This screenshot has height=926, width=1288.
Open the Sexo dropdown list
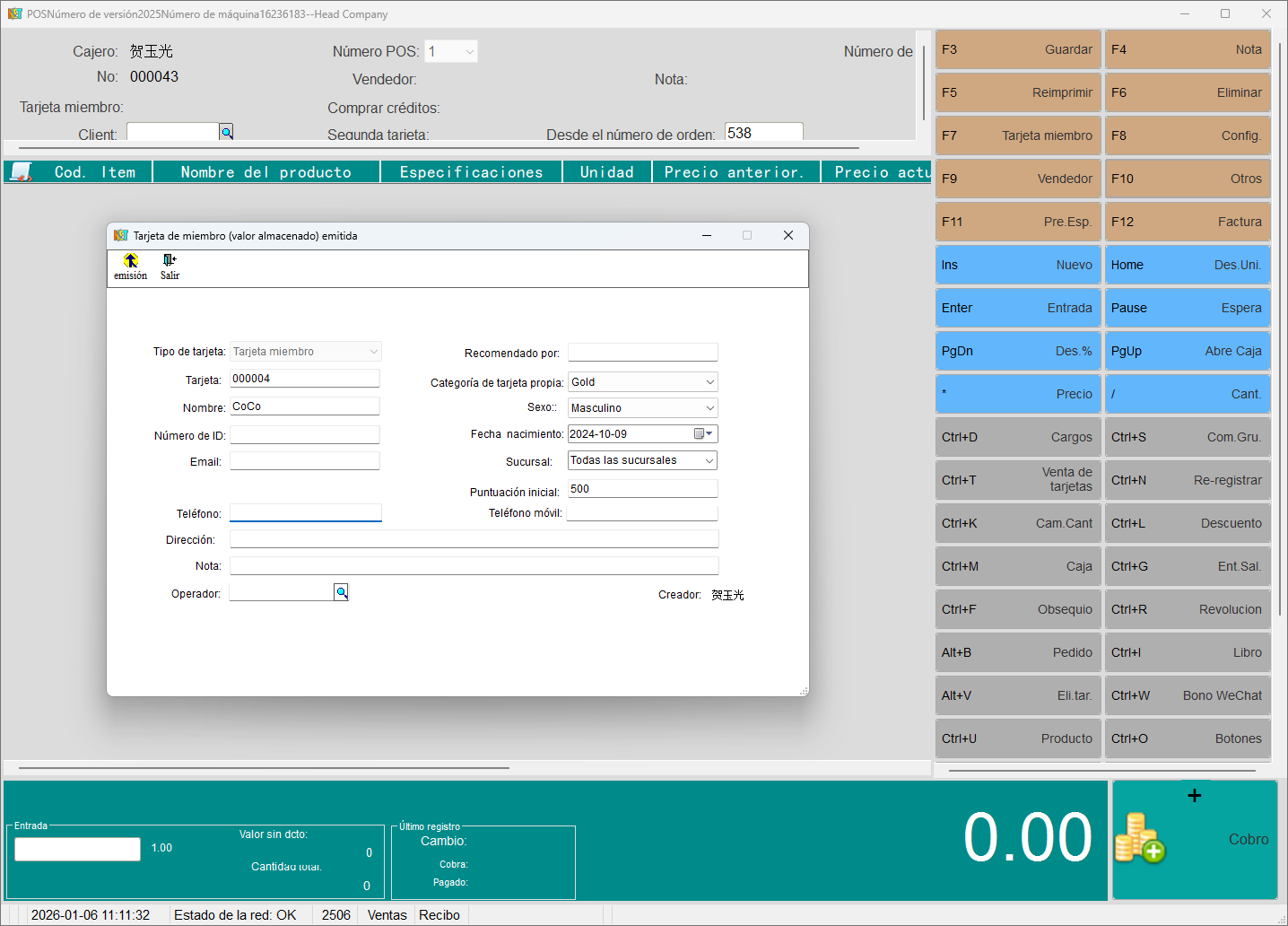[709, 408]
